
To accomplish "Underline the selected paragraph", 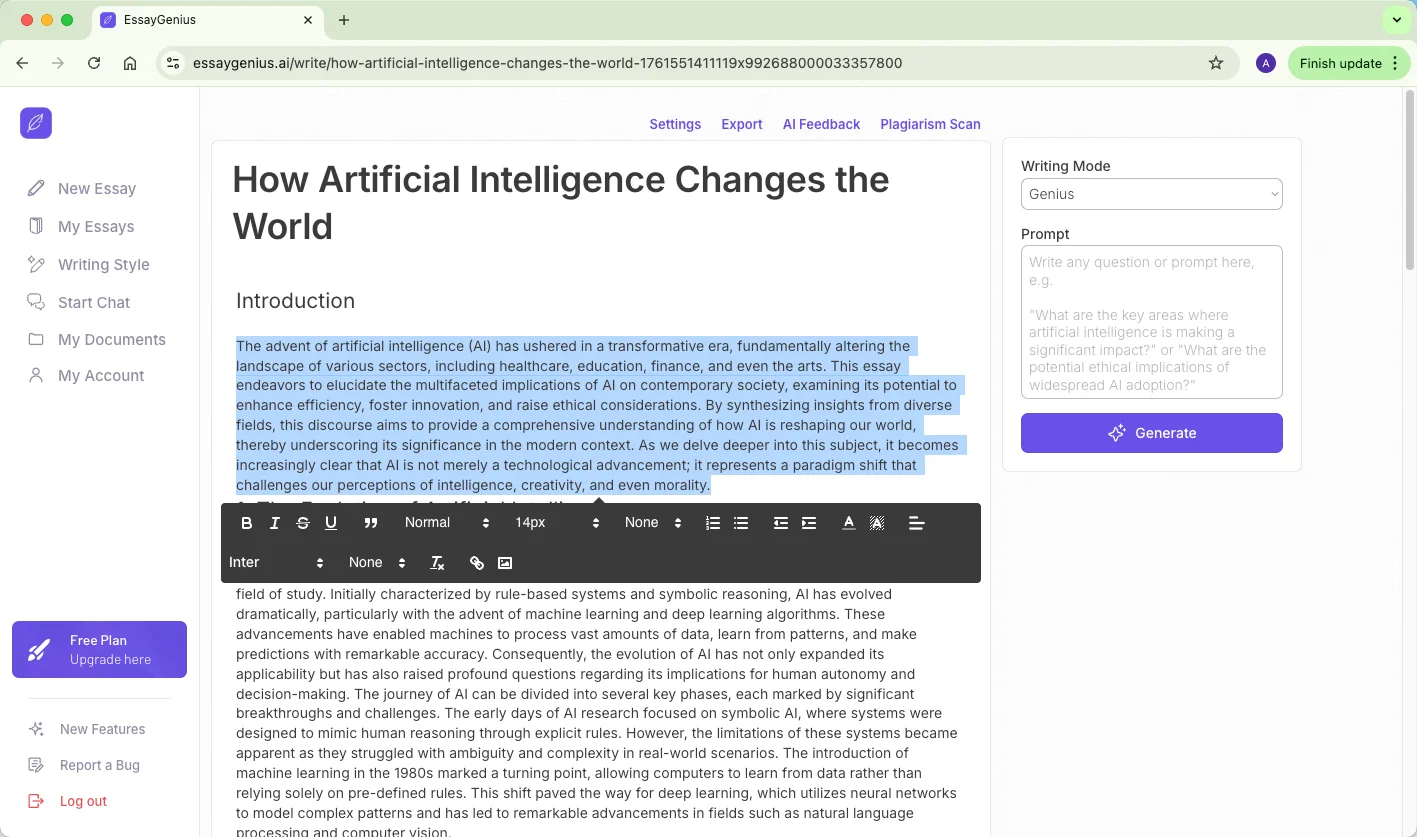I will 331,523.
